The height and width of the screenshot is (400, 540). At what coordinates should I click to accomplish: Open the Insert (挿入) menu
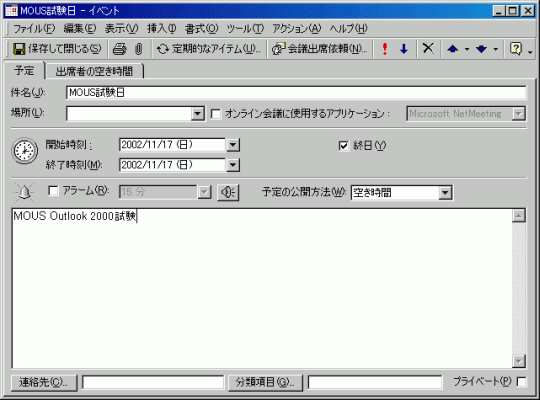(162, 29)
